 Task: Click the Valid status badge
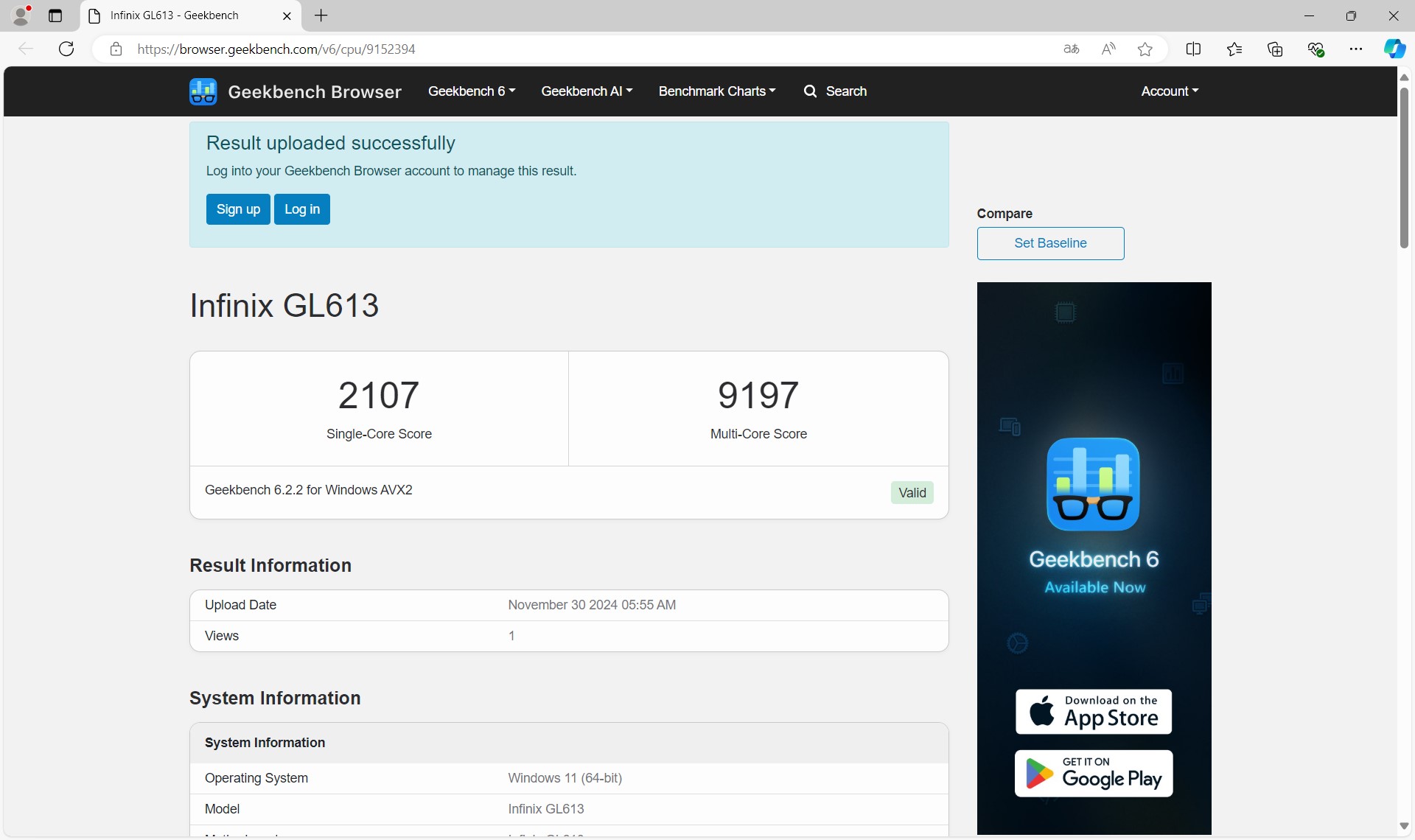[912, 493]
